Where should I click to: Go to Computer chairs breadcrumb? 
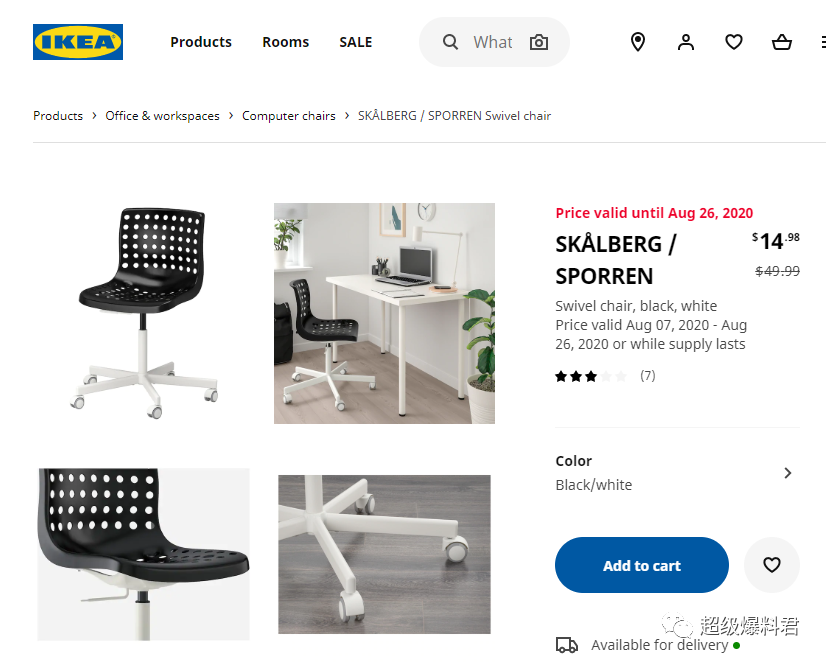pos(289,116)
